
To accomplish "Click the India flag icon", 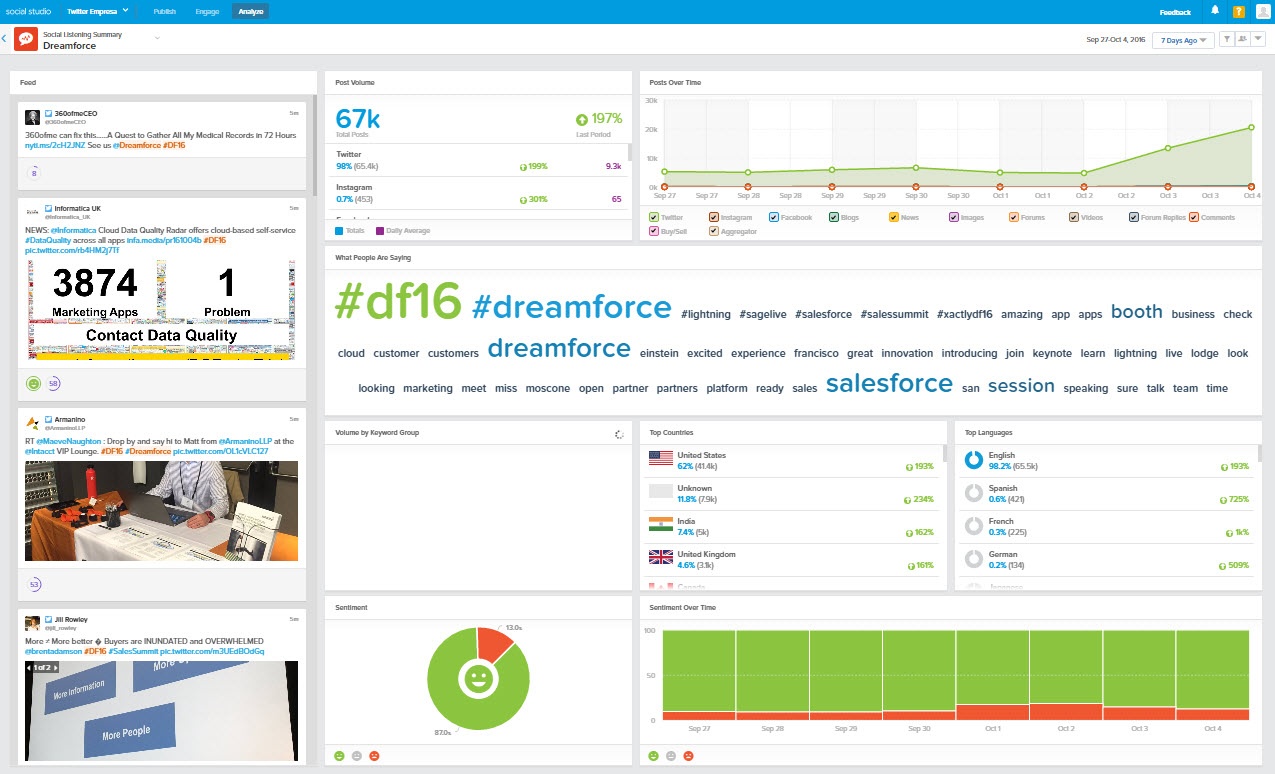I will [x=660, y=524].
